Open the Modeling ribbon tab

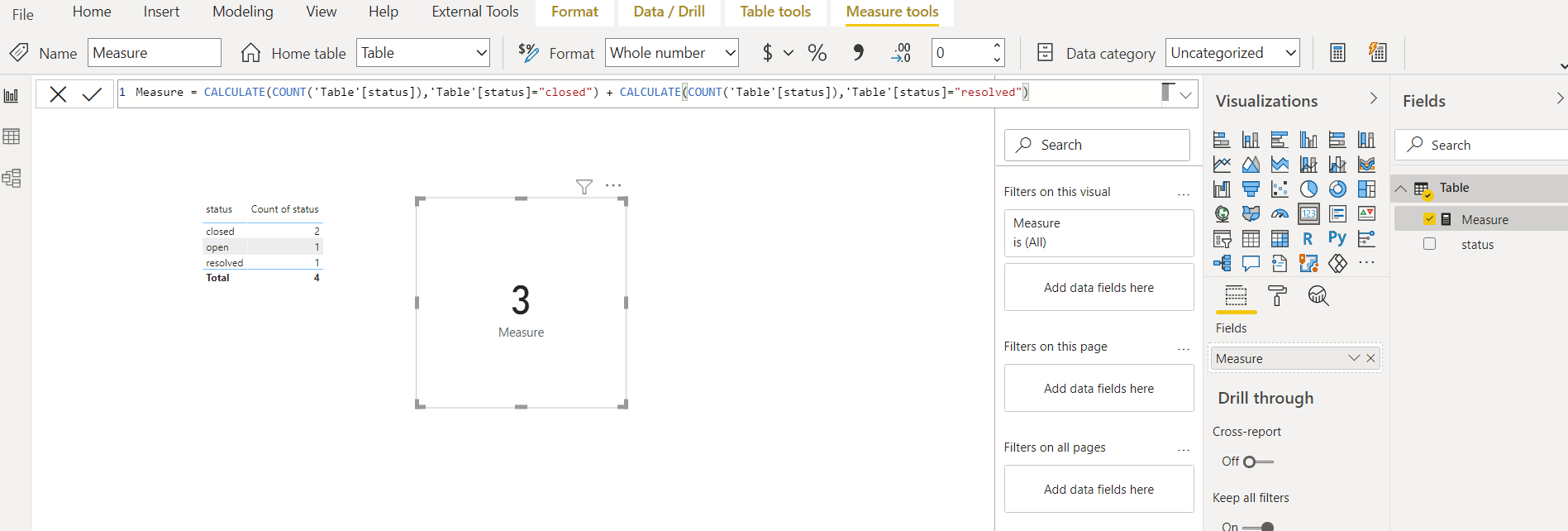[x=243, y=12]
